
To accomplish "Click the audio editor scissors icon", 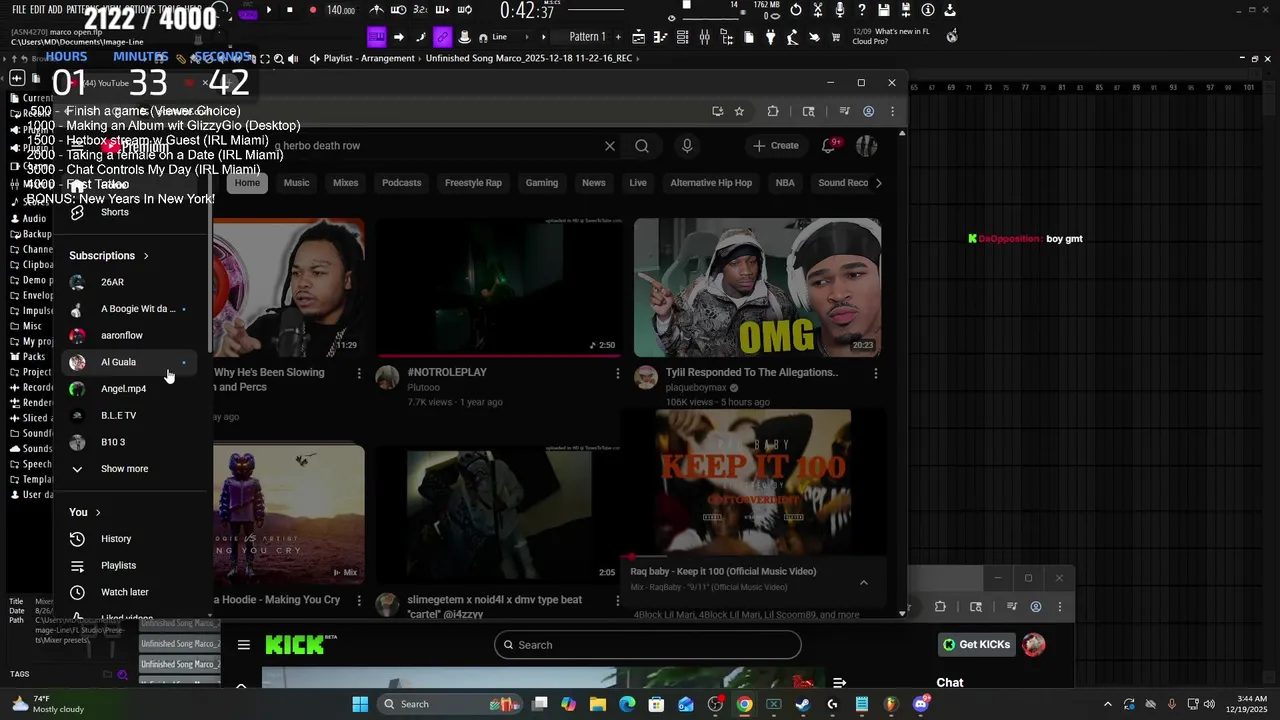I will (x=818, y=10).
